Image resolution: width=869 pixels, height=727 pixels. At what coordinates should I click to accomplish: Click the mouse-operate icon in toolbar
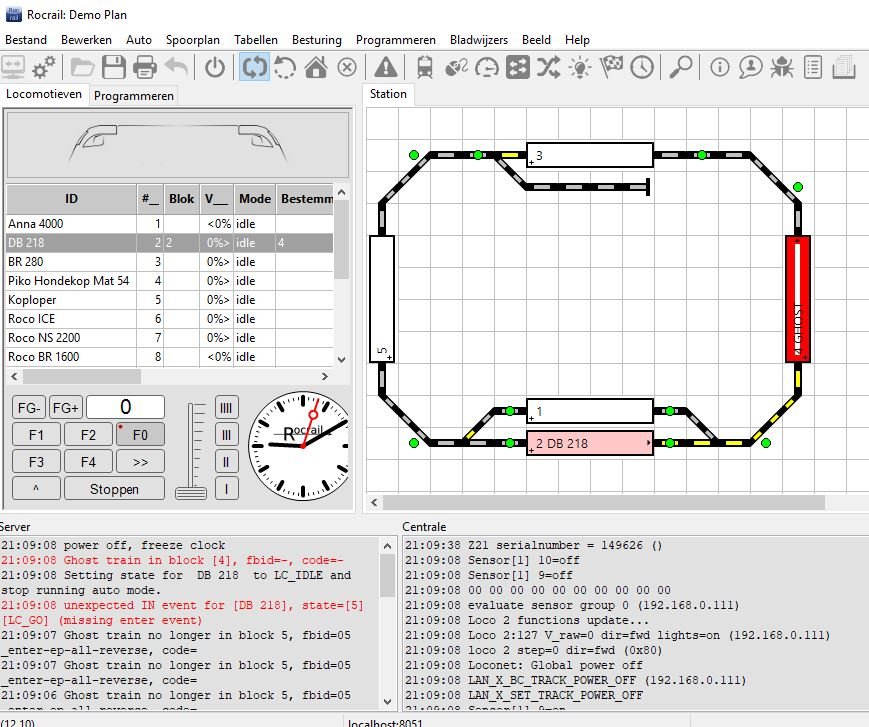[457, 68]
